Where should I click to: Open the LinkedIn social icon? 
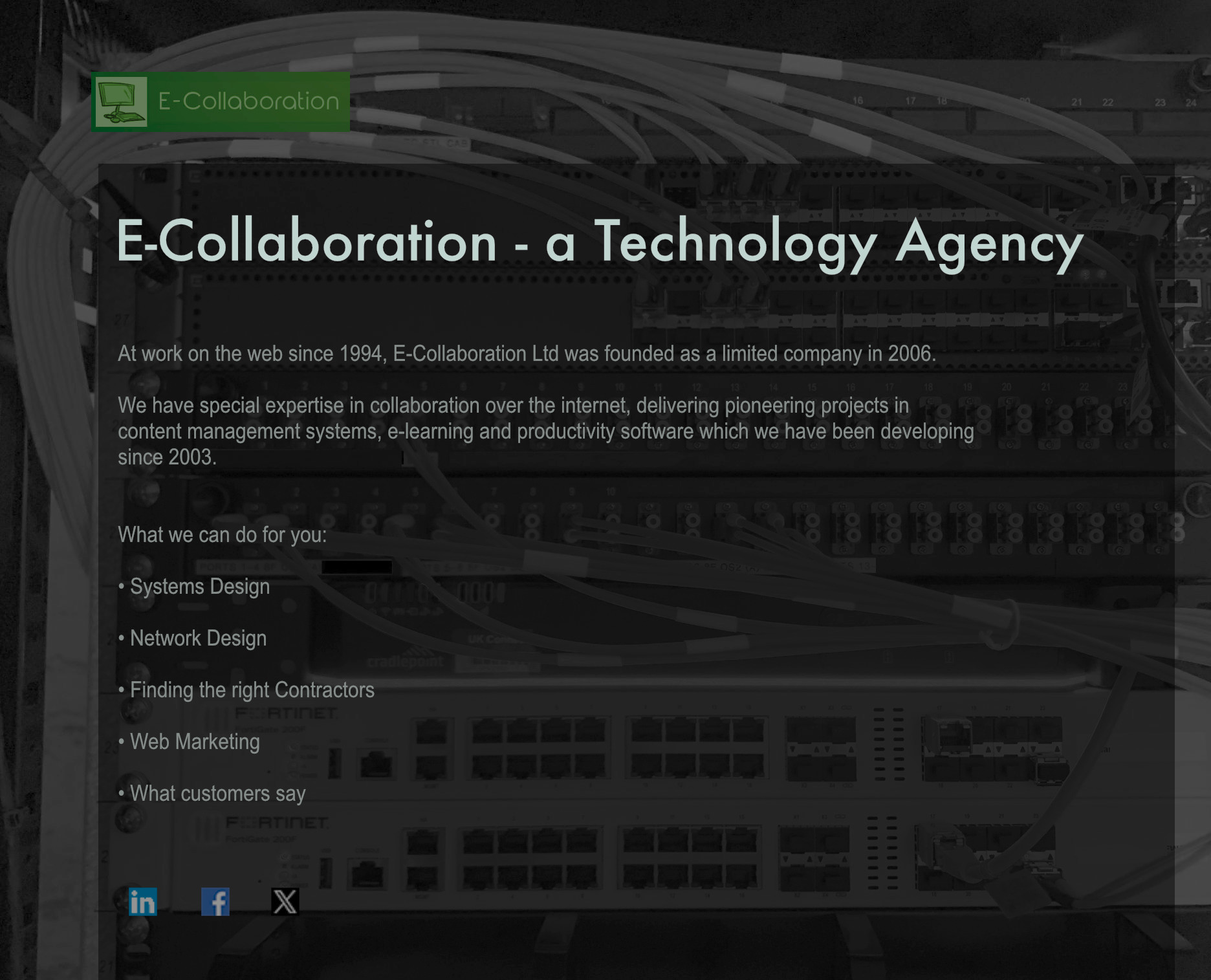coord(142,902)
